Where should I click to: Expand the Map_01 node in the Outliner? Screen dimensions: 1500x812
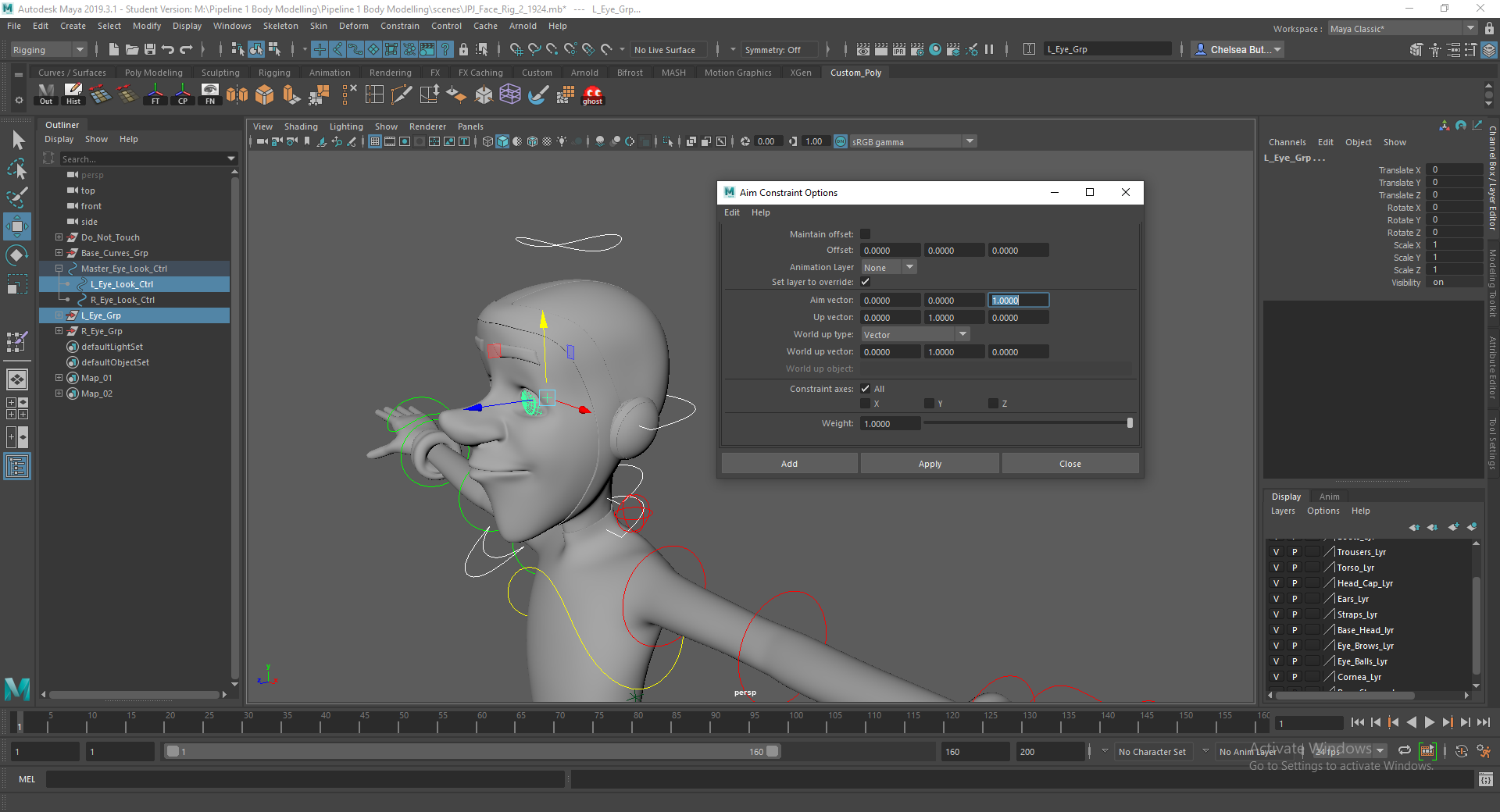click(59, 377)
